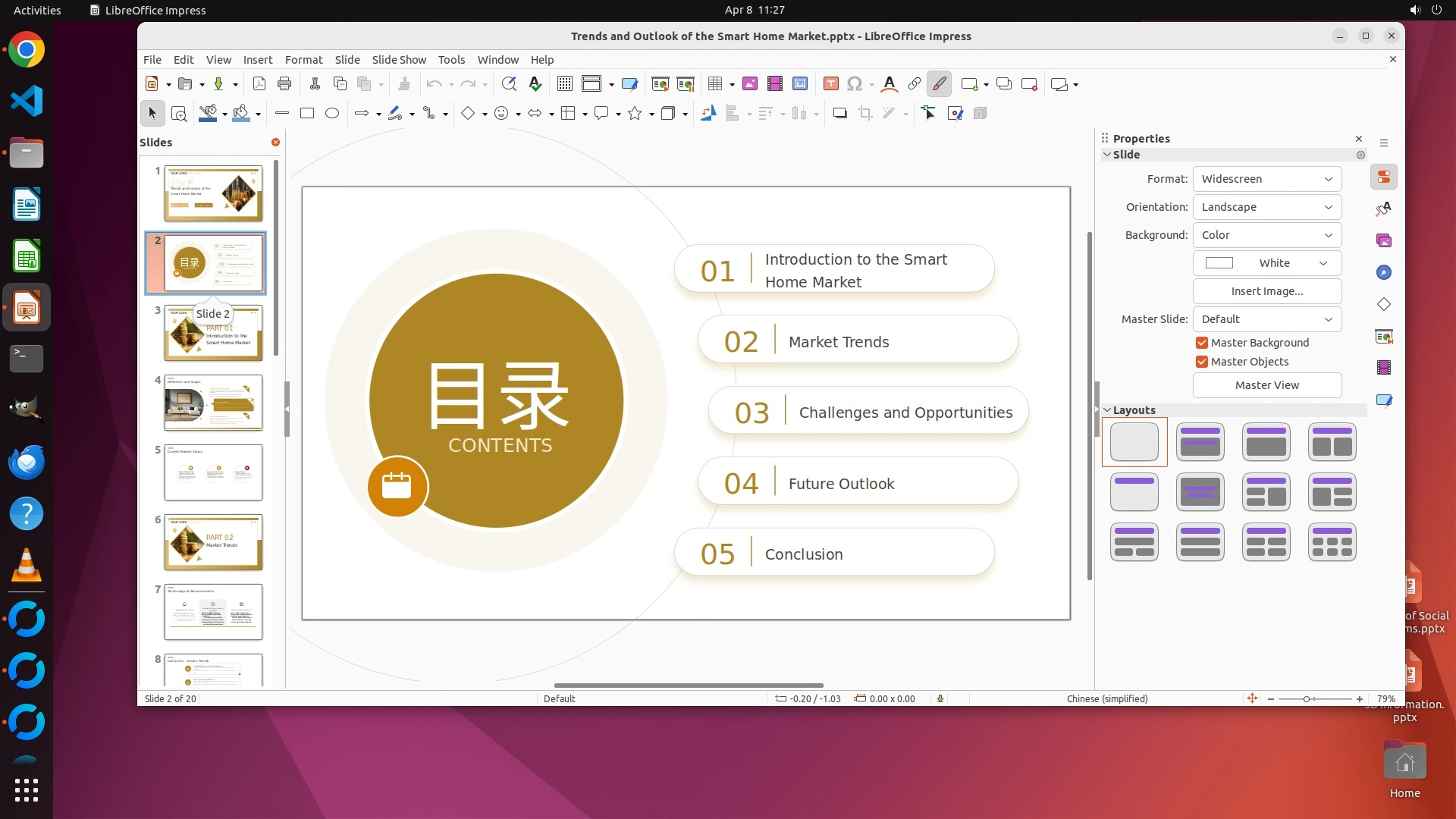Open the White background color swatch

[x=1266, y=263]
